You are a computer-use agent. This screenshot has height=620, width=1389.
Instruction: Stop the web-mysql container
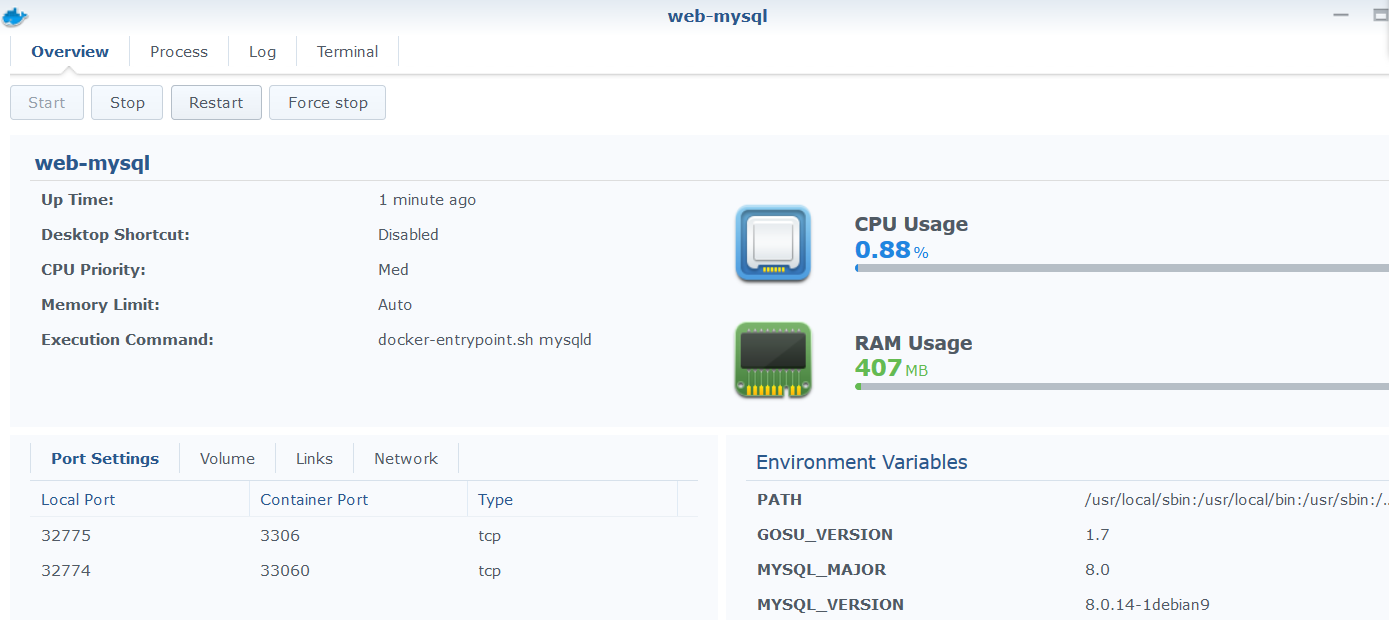127,103
